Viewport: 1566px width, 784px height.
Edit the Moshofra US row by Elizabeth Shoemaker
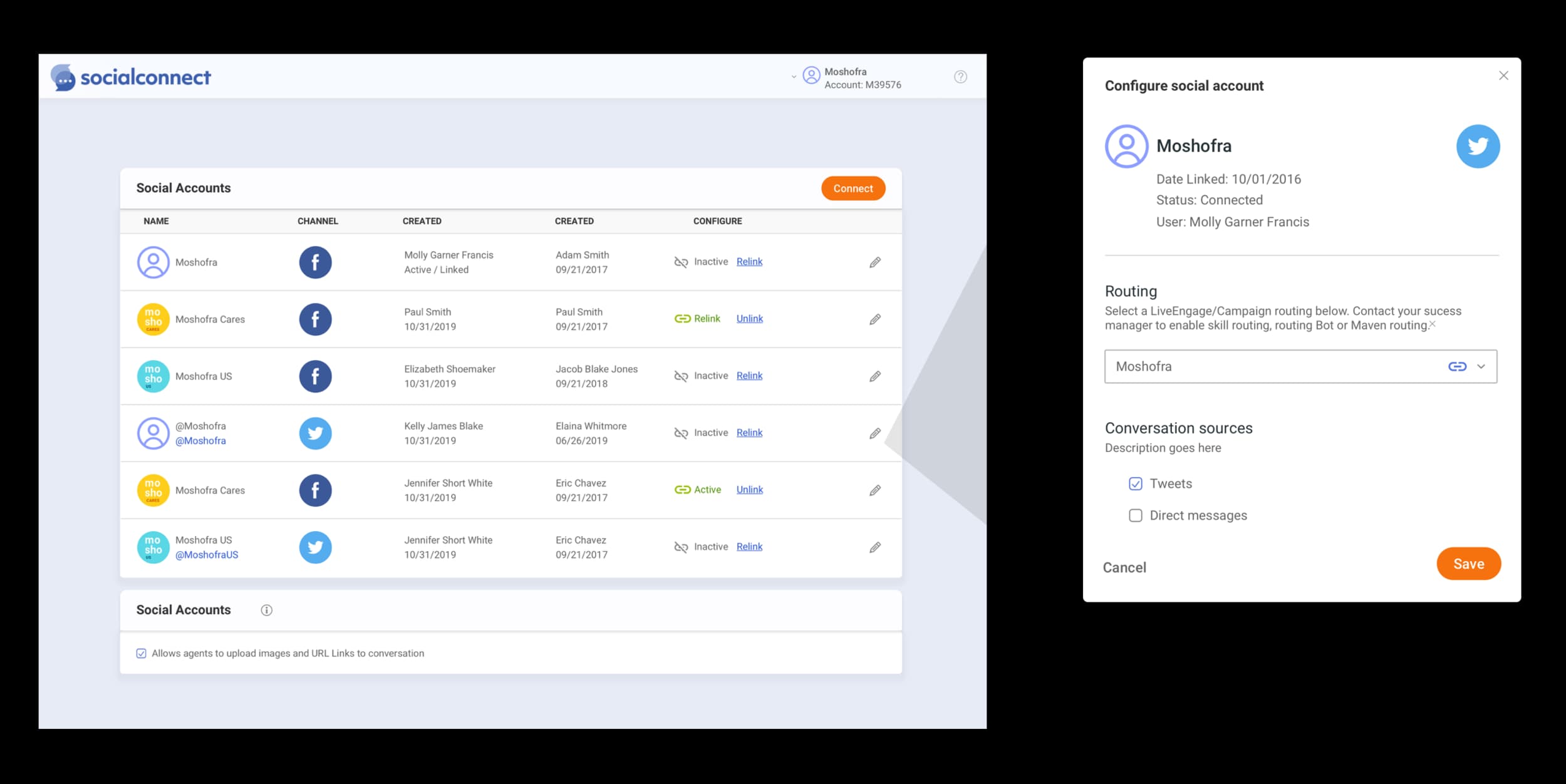click(875, 376)
